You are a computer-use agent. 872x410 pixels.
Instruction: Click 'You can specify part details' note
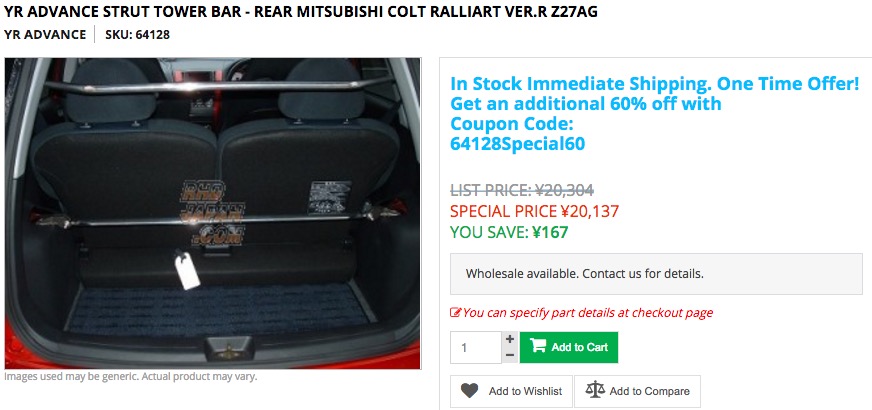coord(582,313)
